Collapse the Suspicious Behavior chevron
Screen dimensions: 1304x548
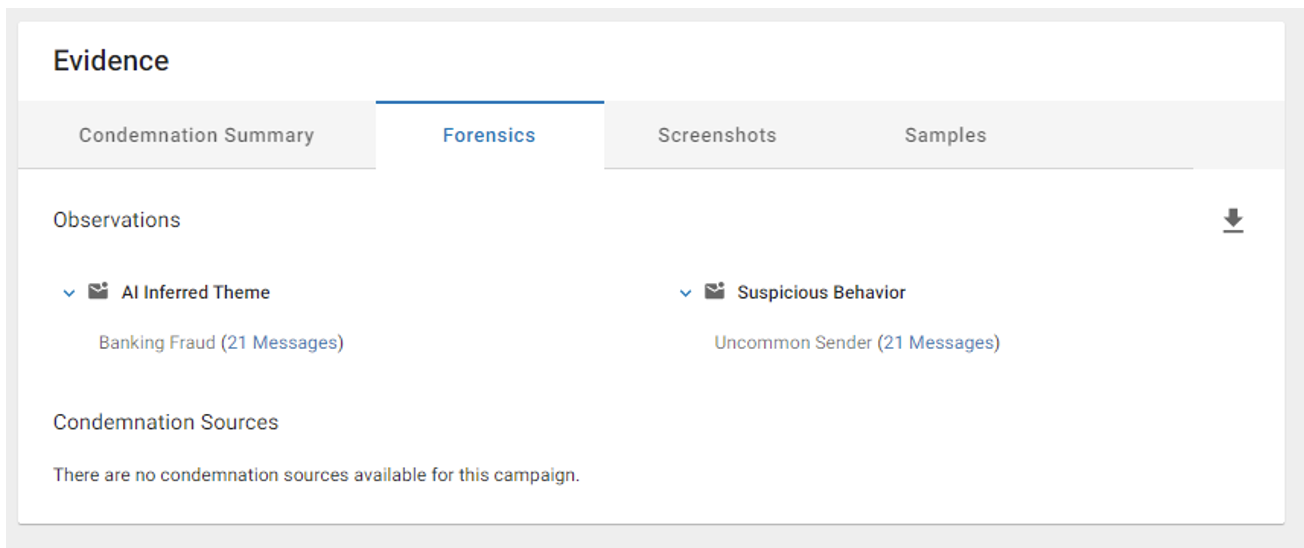685,293
